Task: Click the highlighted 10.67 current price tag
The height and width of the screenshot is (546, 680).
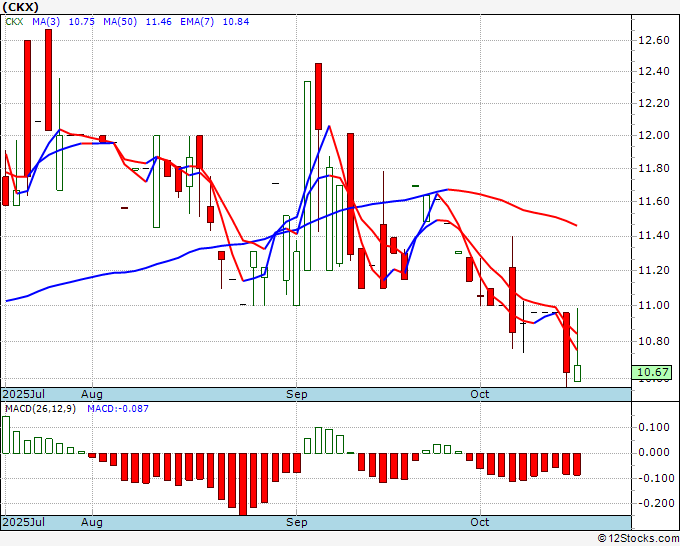Action: click(652, 372)
